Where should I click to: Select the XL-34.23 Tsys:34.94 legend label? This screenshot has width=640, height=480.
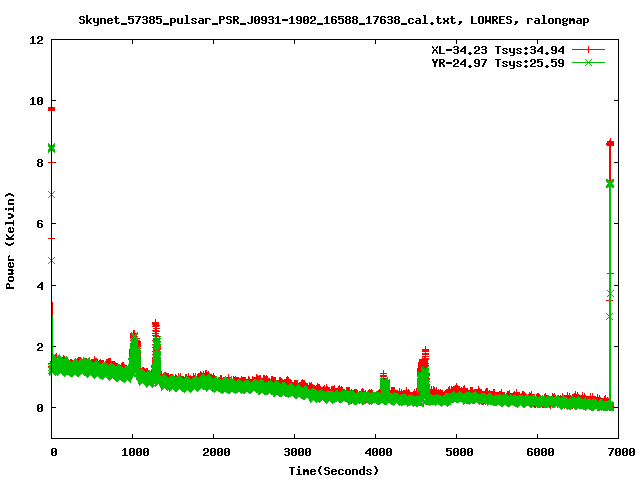498,50
